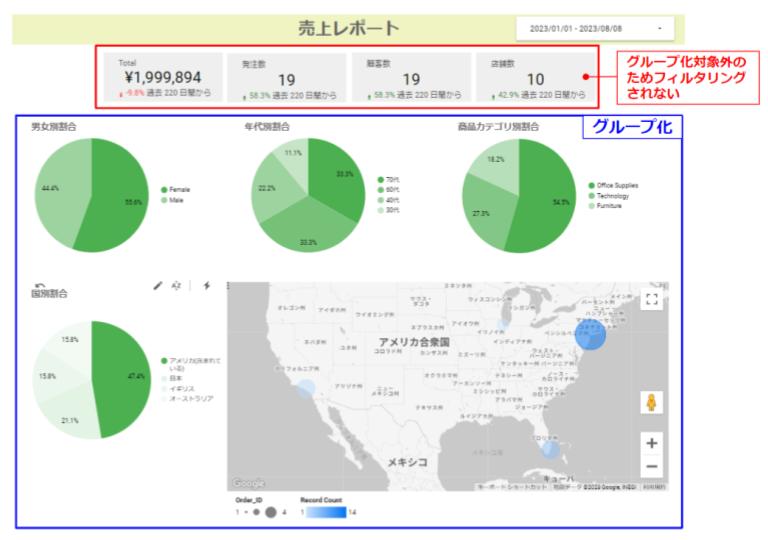Screen dimensions: 768x540
Task: Select the 54.5% Office Supplies pie slice
Action: (x=549, y=196)
